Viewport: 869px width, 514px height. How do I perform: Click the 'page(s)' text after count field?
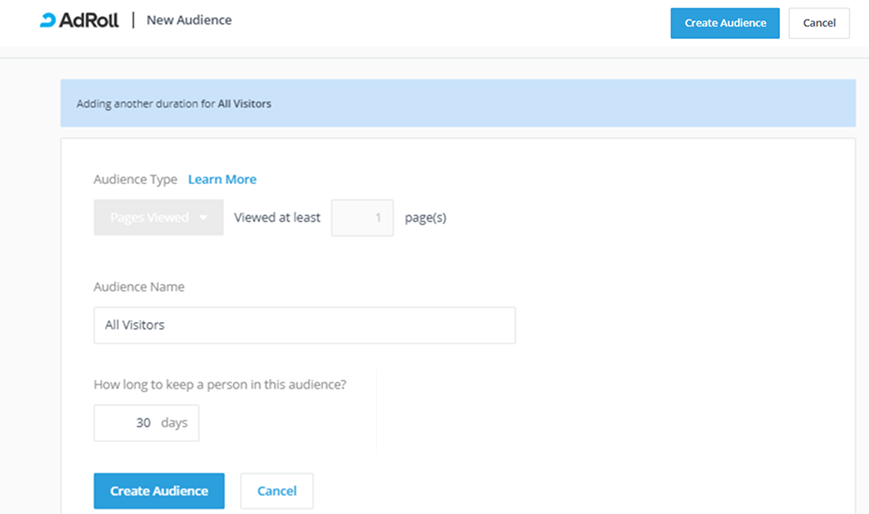[425, 217]
